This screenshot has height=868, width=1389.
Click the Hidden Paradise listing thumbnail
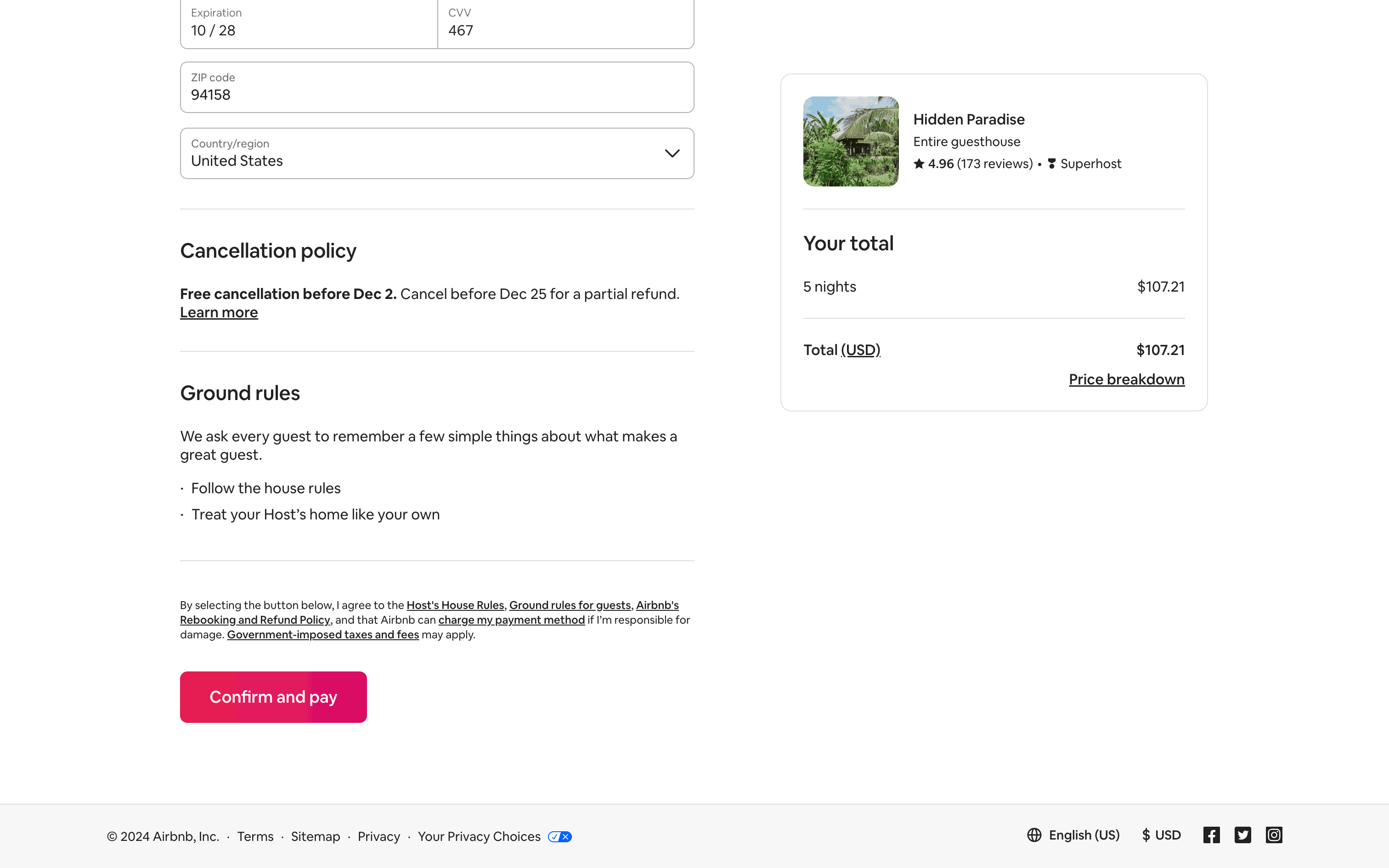pyautogui.click(x=851, y=141)
